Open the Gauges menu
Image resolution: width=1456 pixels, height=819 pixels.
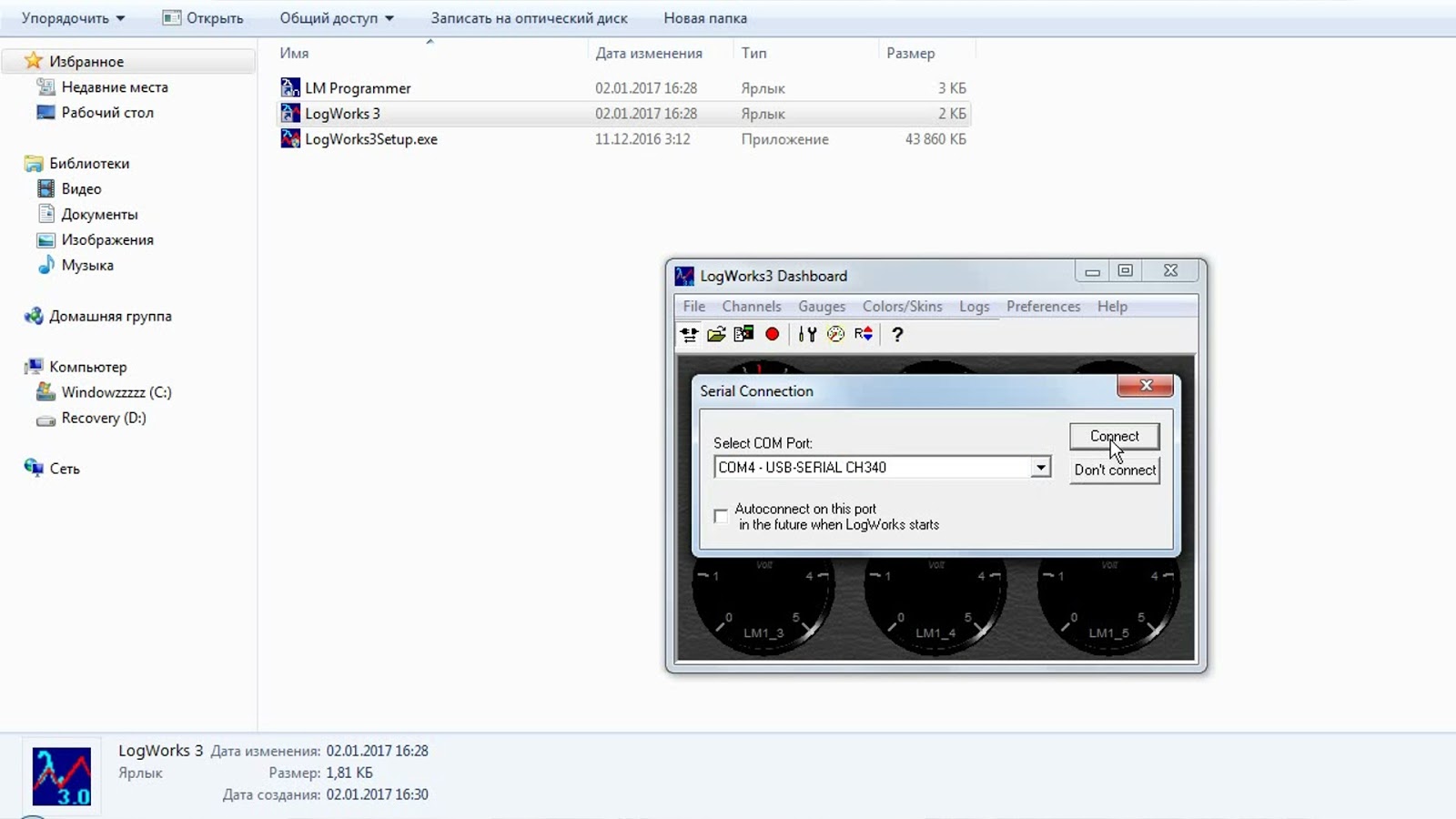click(x=822, y=307)
